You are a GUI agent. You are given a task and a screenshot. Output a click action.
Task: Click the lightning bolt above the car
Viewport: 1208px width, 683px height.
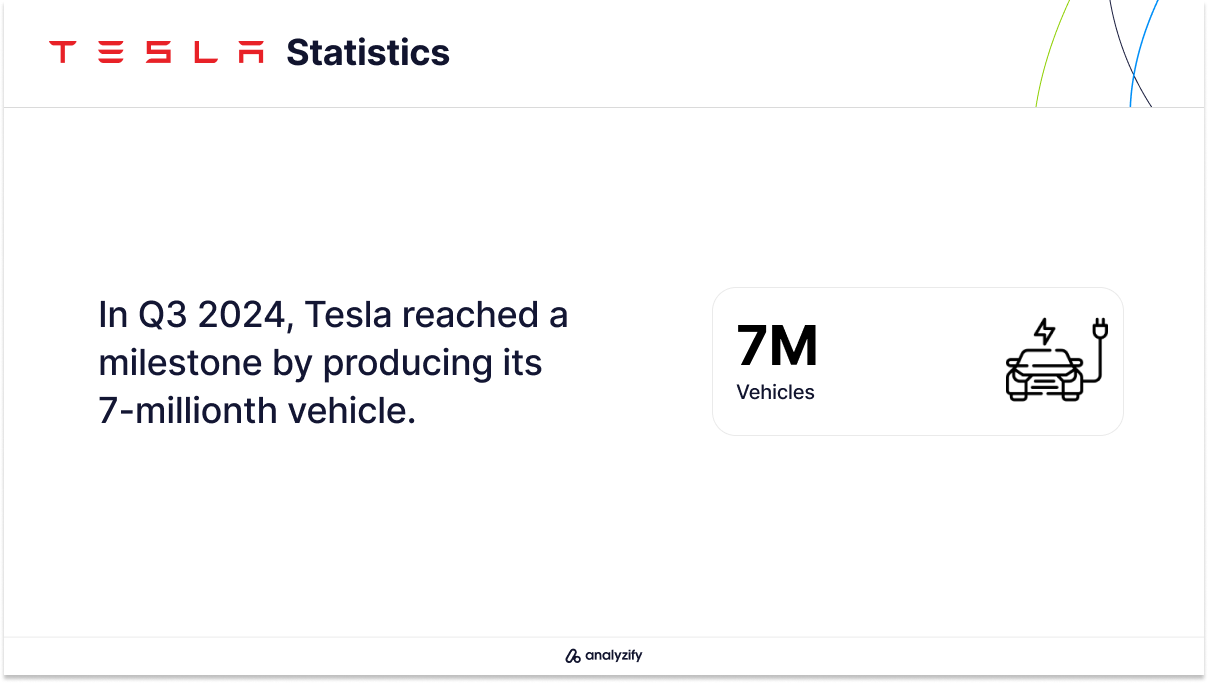pyautogui.click(x=1044, y=332)
